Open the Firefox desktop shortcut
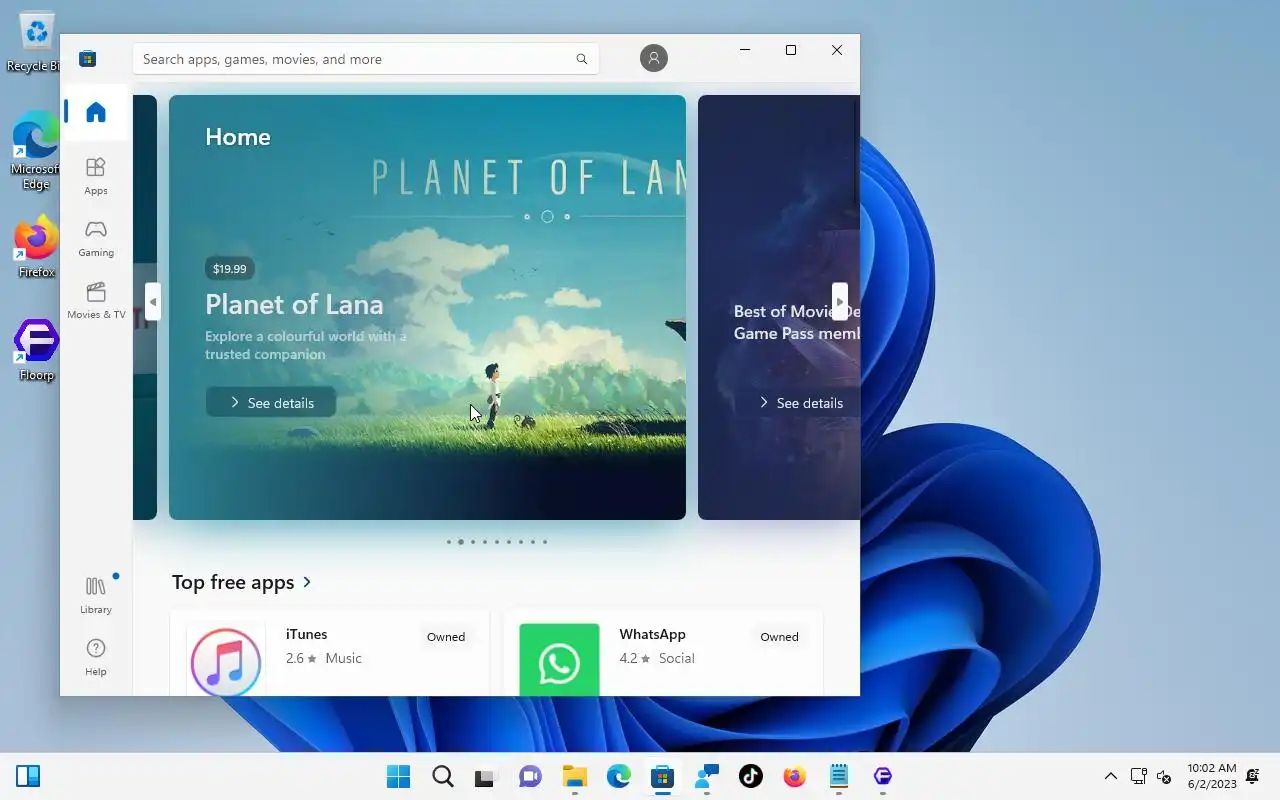Image resolution: width=1280 pixels, height=800 pixels. (36, 246)
